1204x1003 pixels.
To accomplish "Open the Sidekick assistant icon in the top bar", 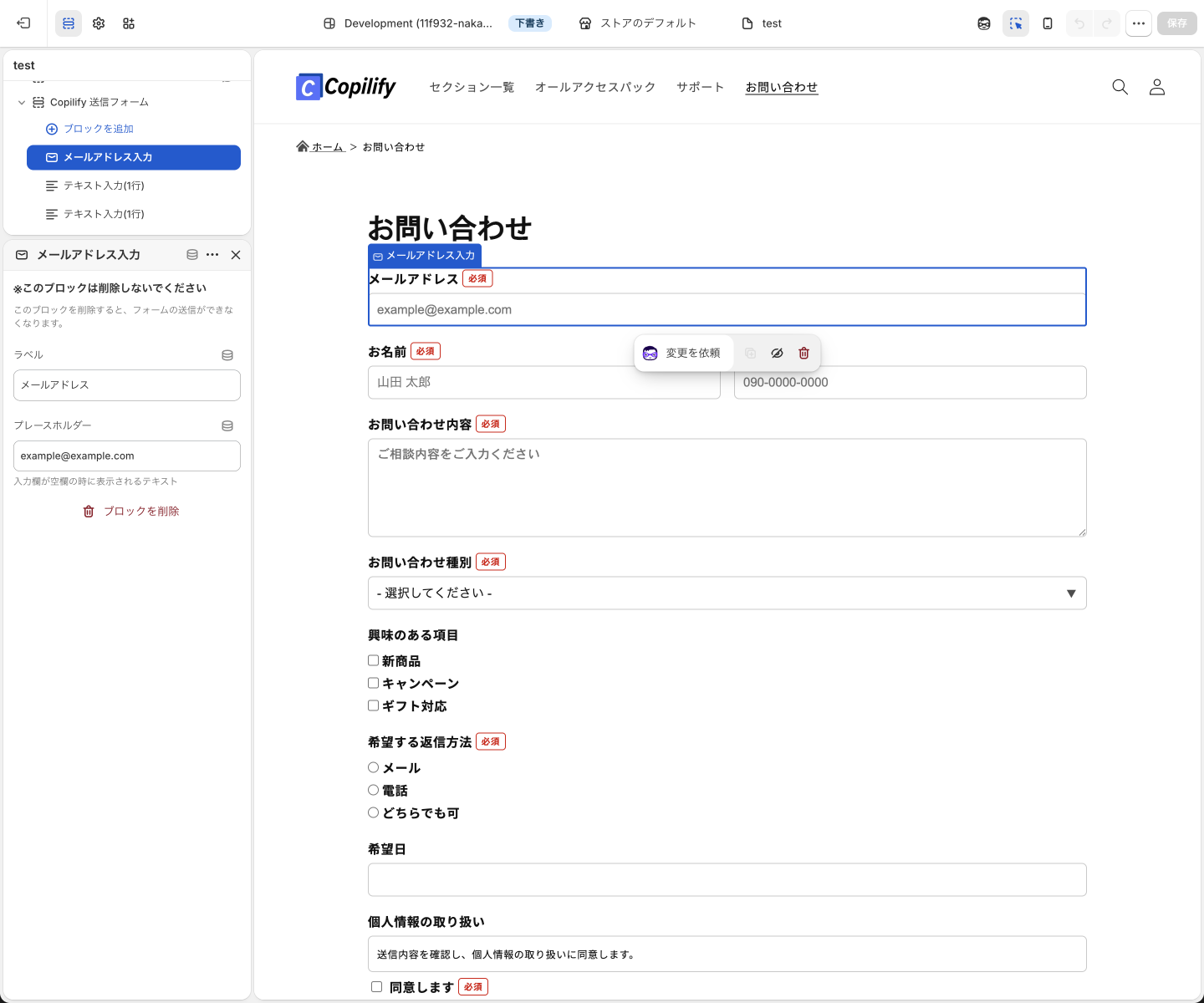I will [984, 23].
